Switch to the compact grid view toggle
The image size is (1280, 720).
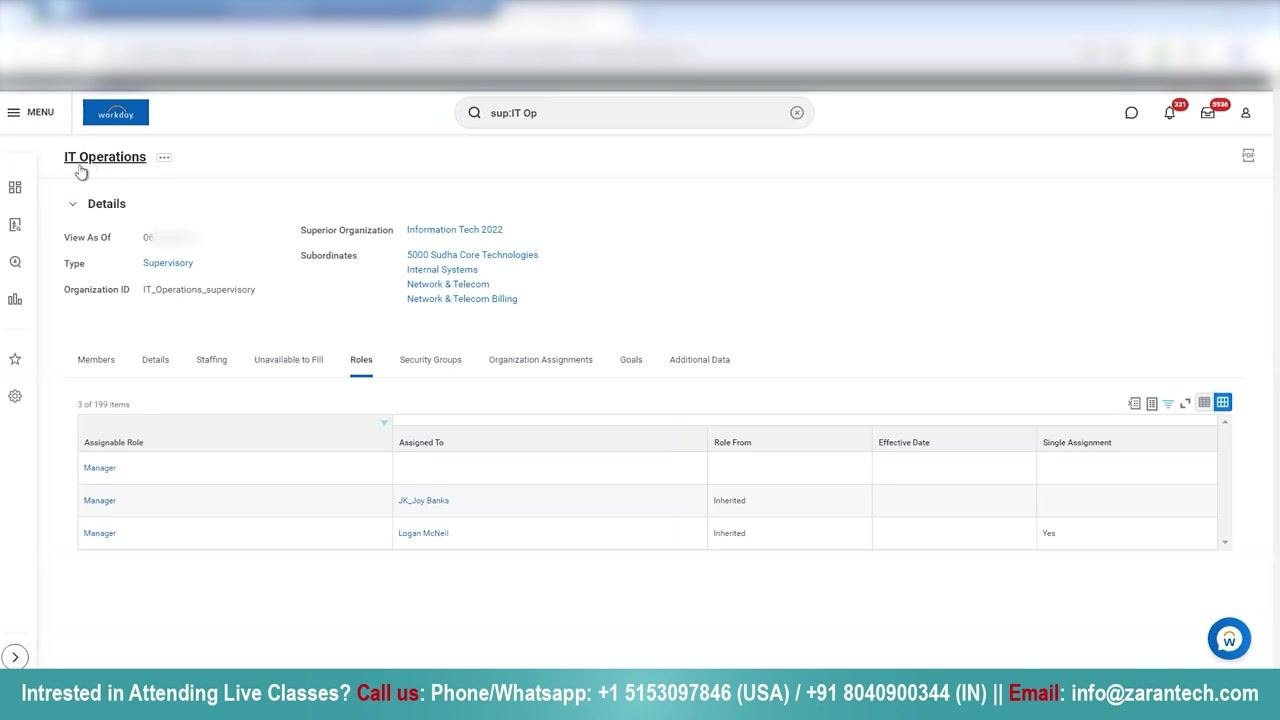[1204, 402]
